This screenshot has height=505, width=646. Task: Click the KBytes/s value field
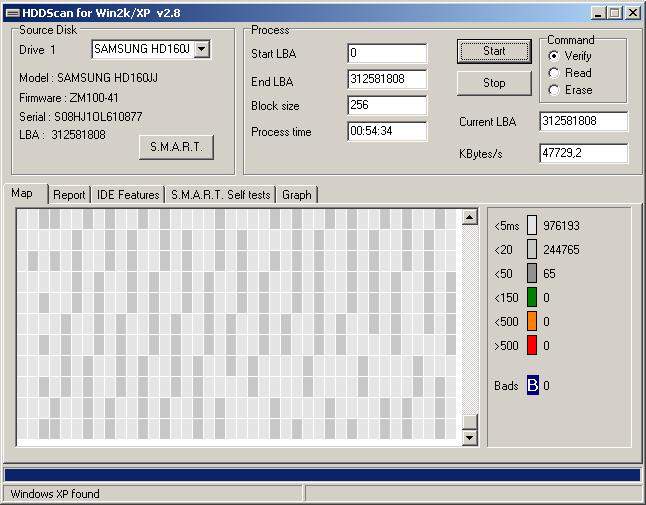[583, 154]
